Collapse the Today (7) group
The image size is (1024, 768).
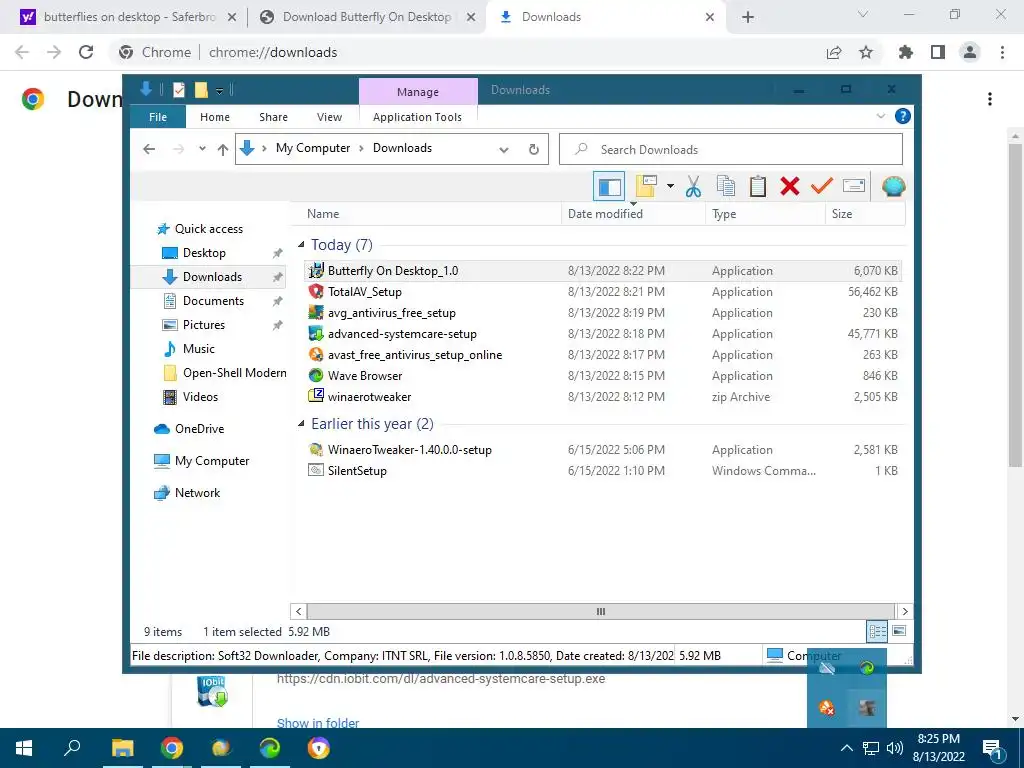[x=301, y=244]
